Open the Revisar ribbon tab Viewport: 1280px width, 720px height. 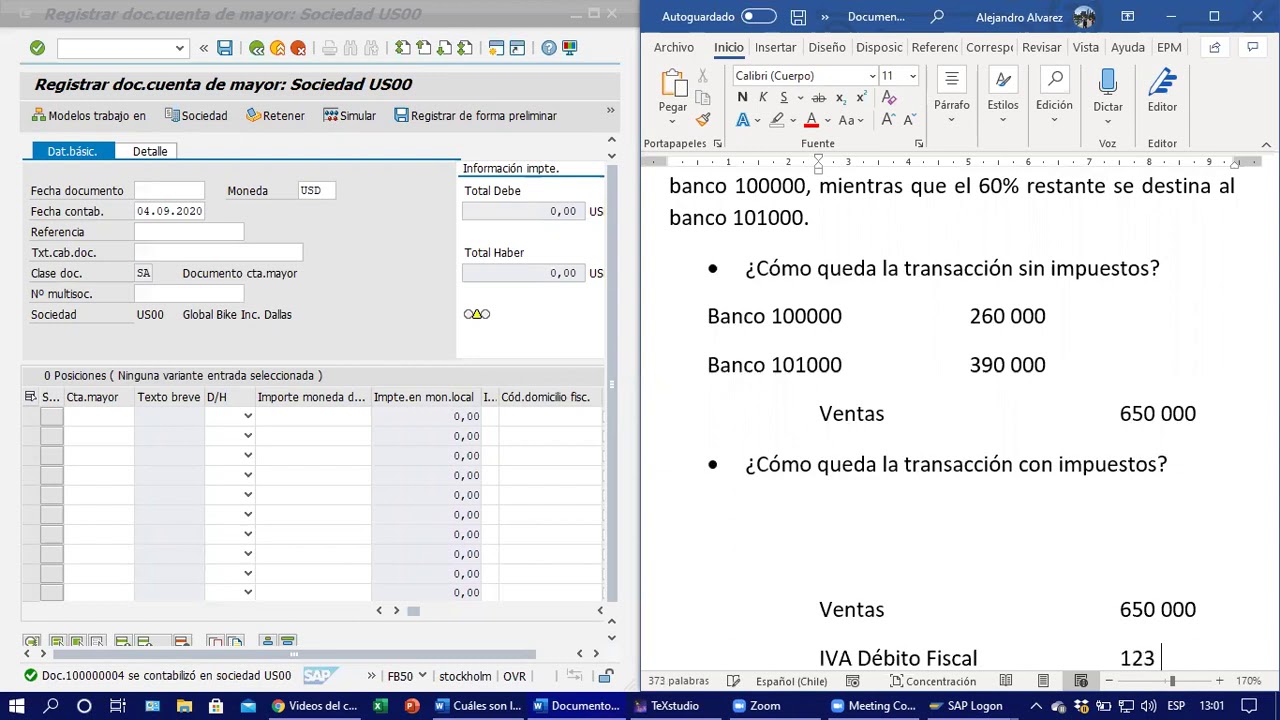(x=1041, y=47)
